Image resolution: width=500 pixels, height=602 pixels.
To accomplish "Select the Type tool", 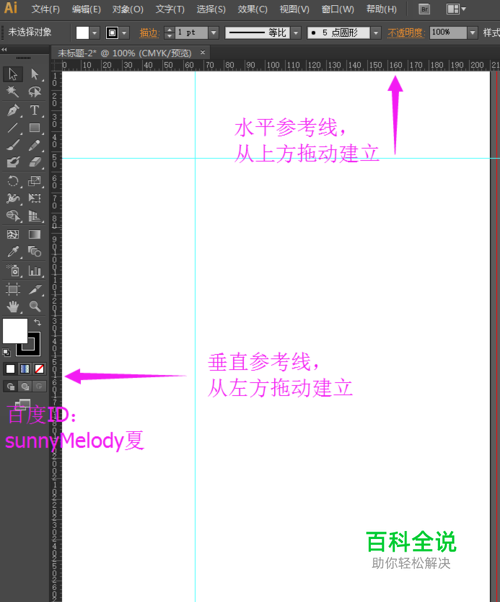I will point(35,111).
